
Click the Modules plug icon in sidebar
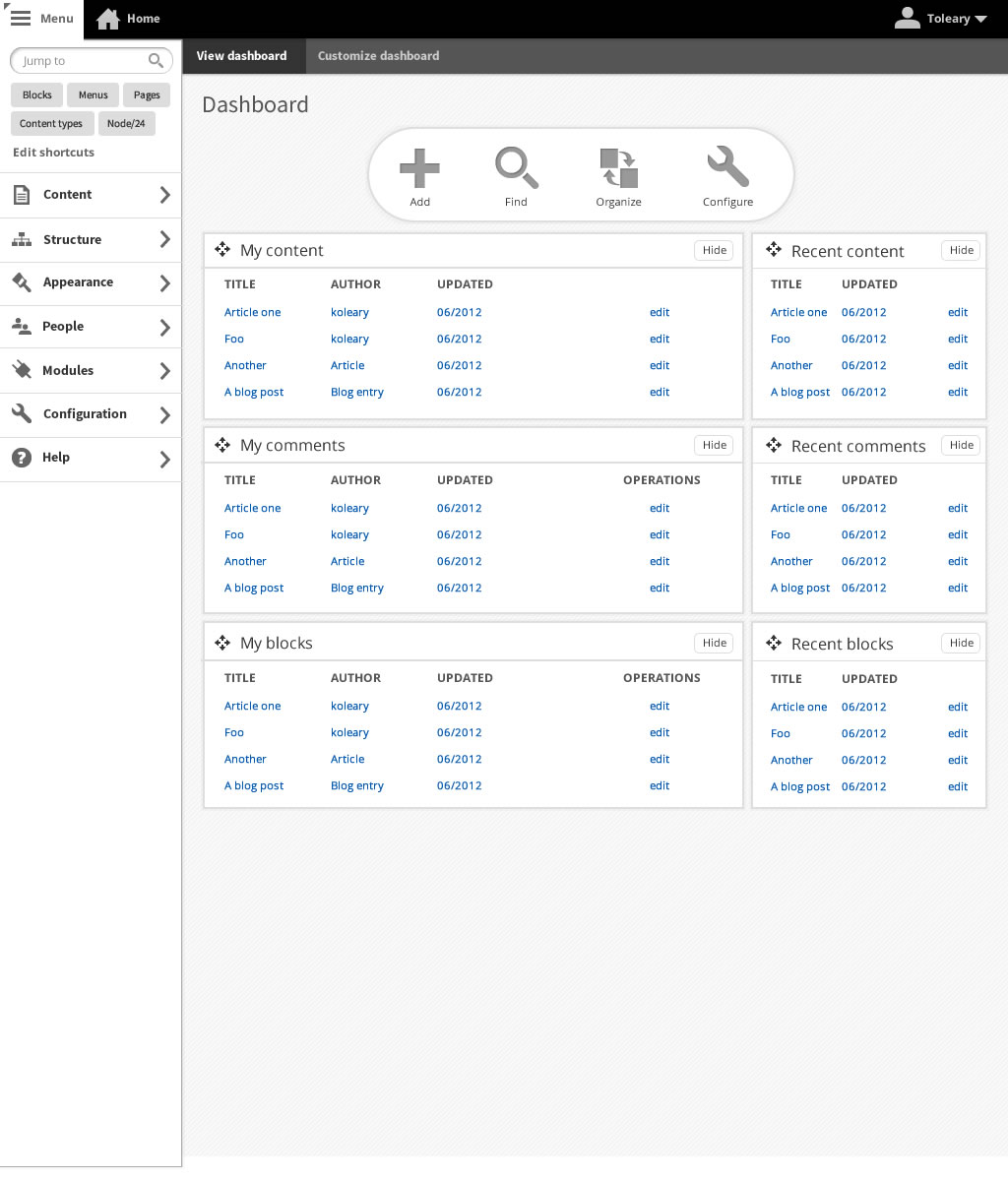[22, 370]
